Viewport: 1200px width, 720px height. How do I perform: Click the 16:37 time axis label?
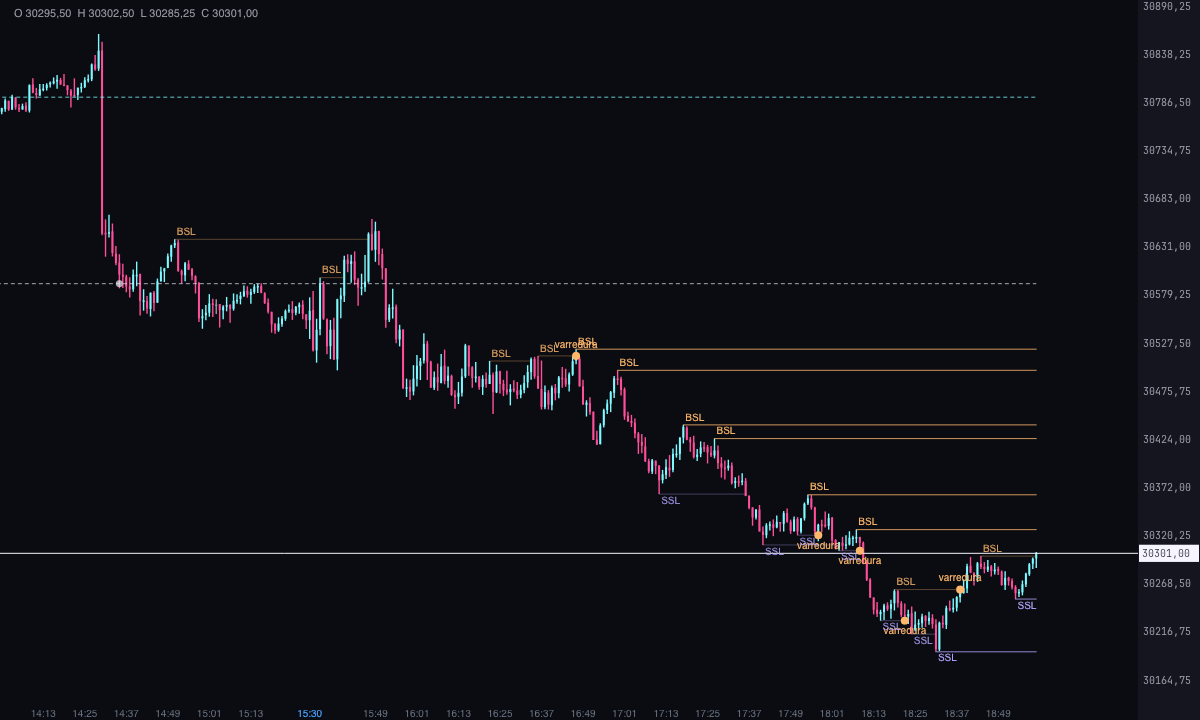tap(542, 714)
